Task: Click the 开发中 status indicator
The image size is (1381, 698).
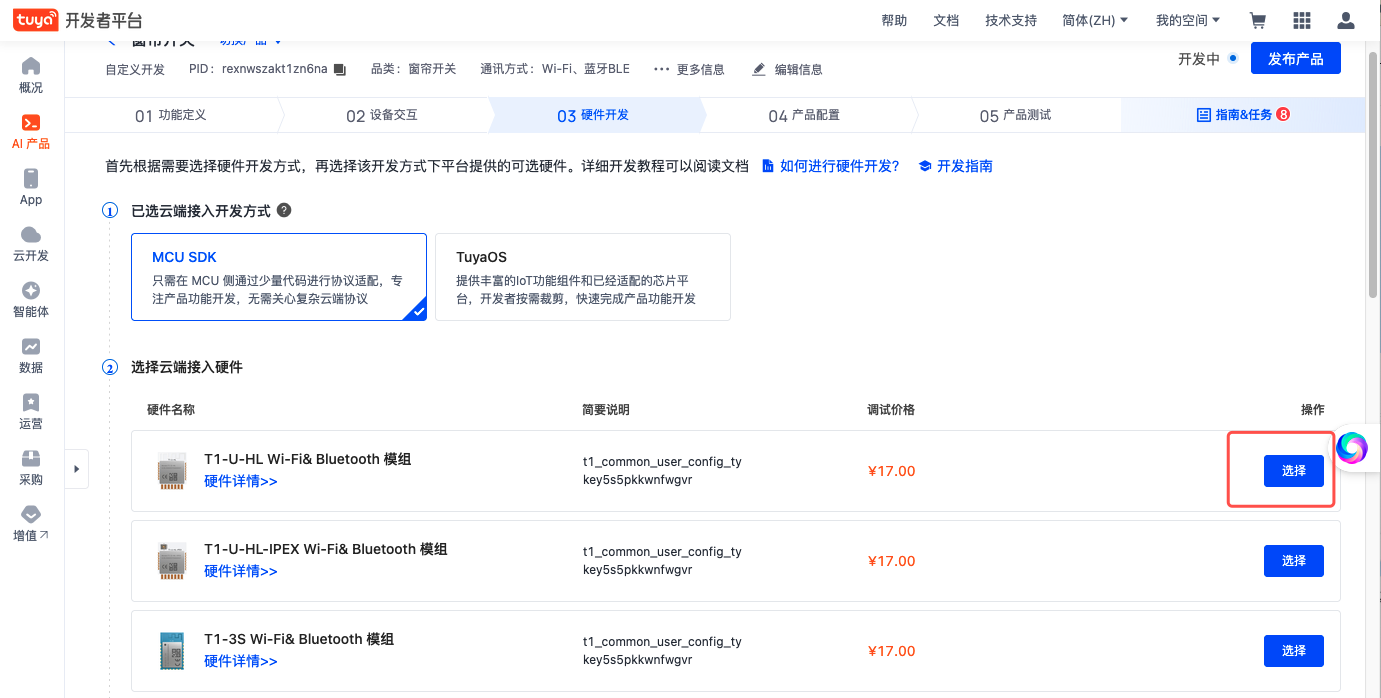Action: click(1208, 59)
